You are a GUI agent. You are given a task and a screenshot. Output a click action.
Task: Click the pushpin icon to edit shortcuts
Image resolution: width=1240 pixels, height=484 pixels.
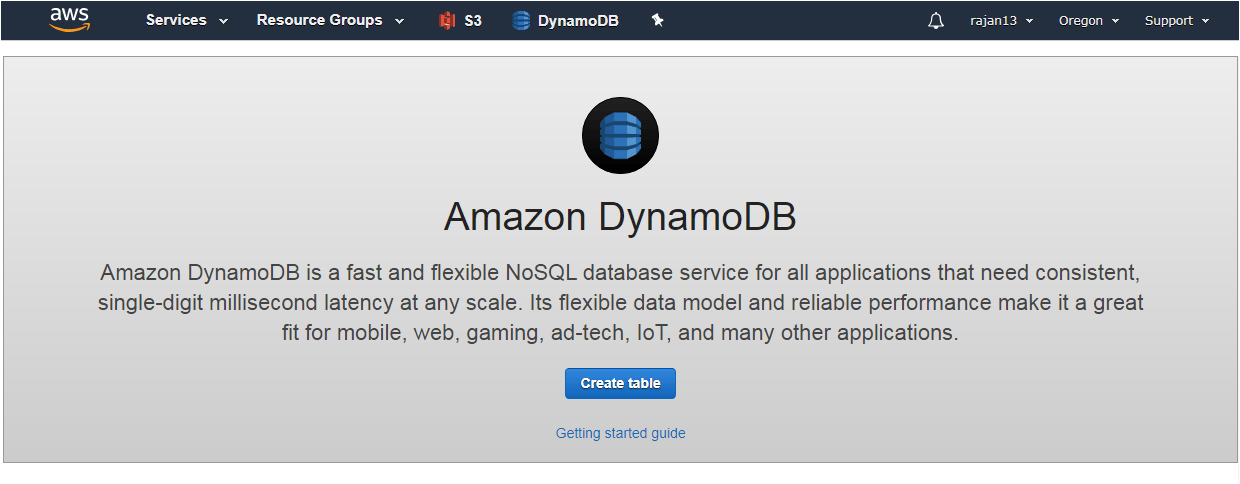pos(657,20)
